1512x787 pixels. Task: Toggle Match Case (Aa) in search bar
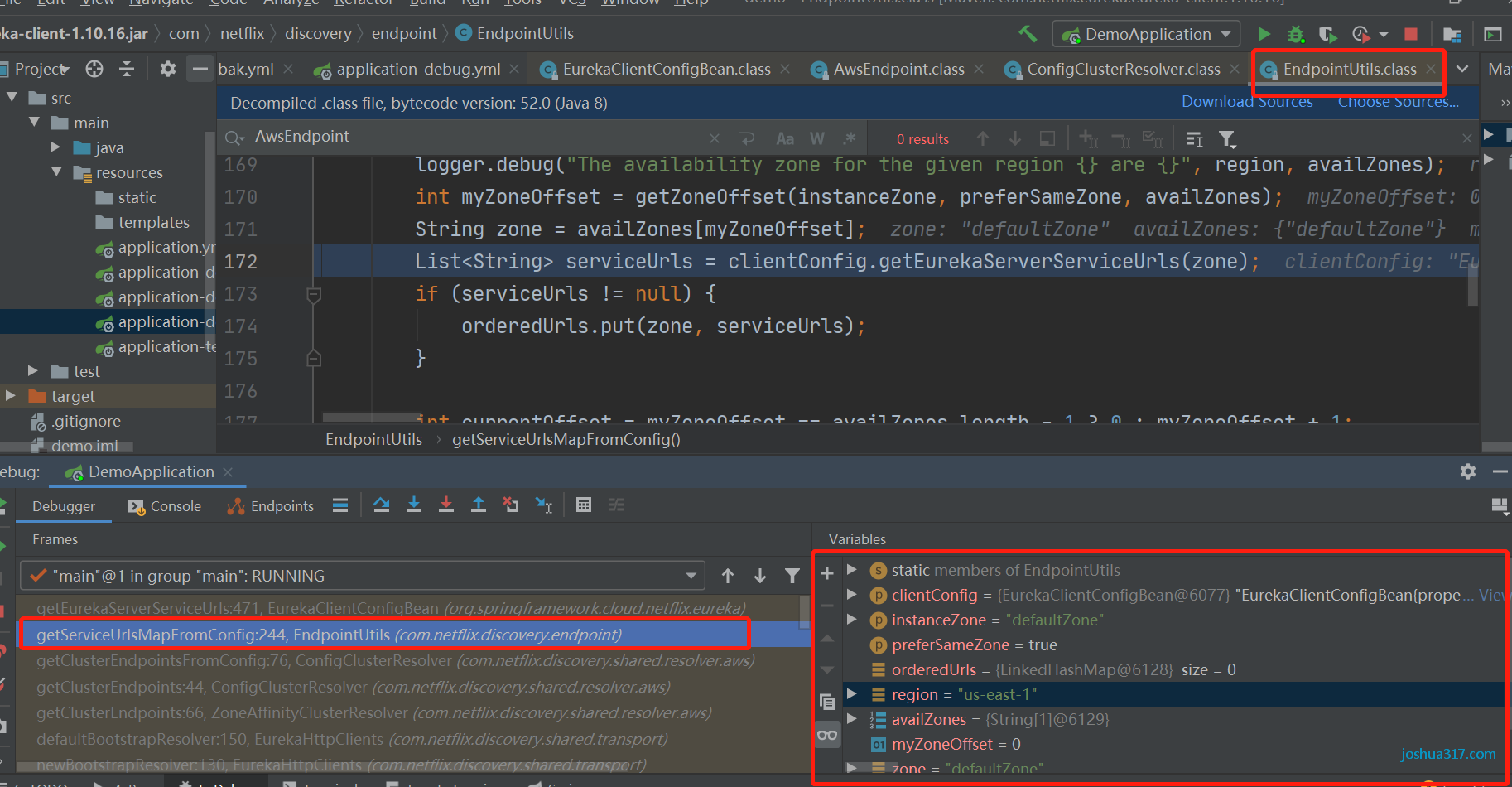tap(785, 138)
